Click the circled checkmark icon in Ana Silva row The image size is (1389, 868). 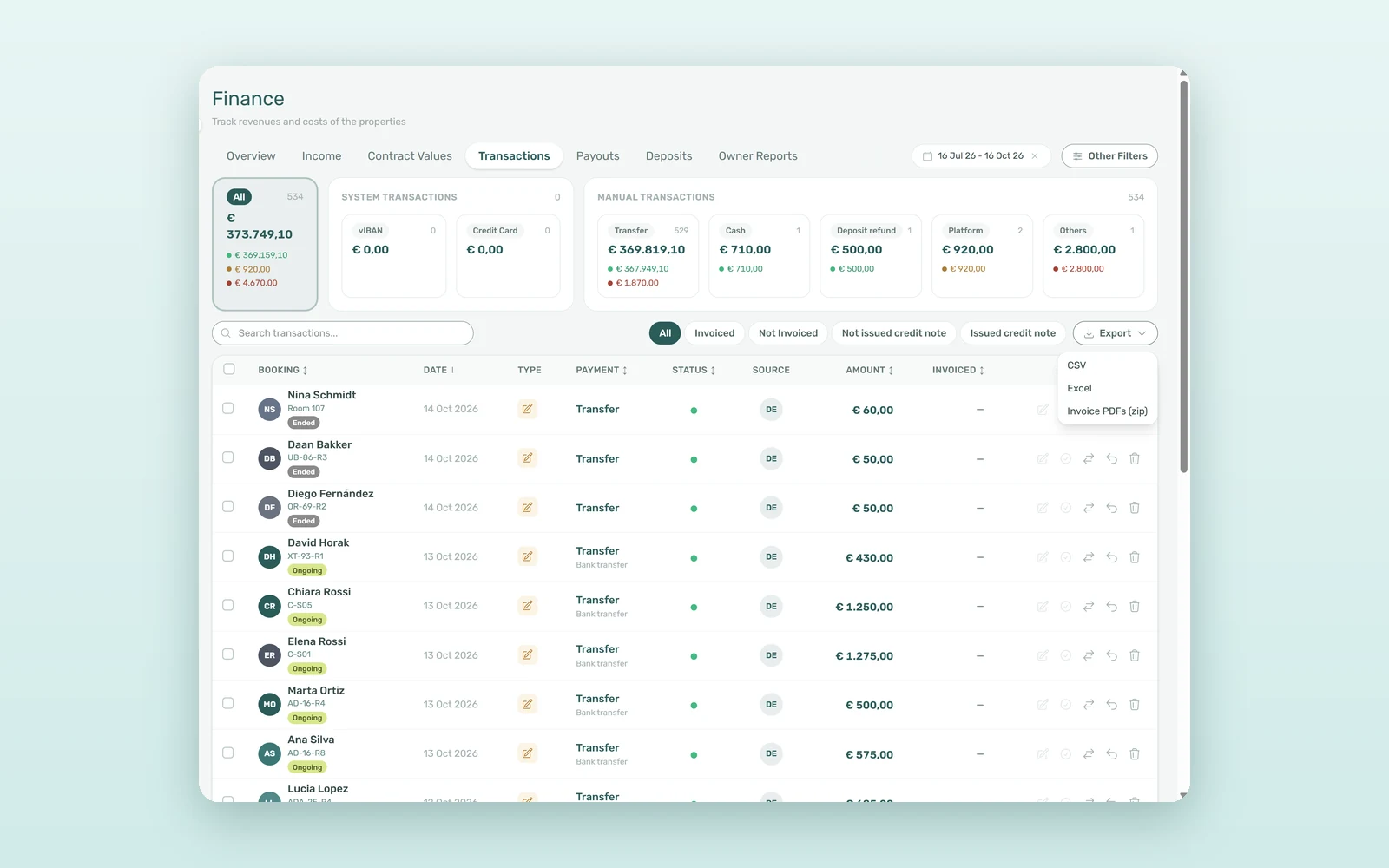[1065, 754]
